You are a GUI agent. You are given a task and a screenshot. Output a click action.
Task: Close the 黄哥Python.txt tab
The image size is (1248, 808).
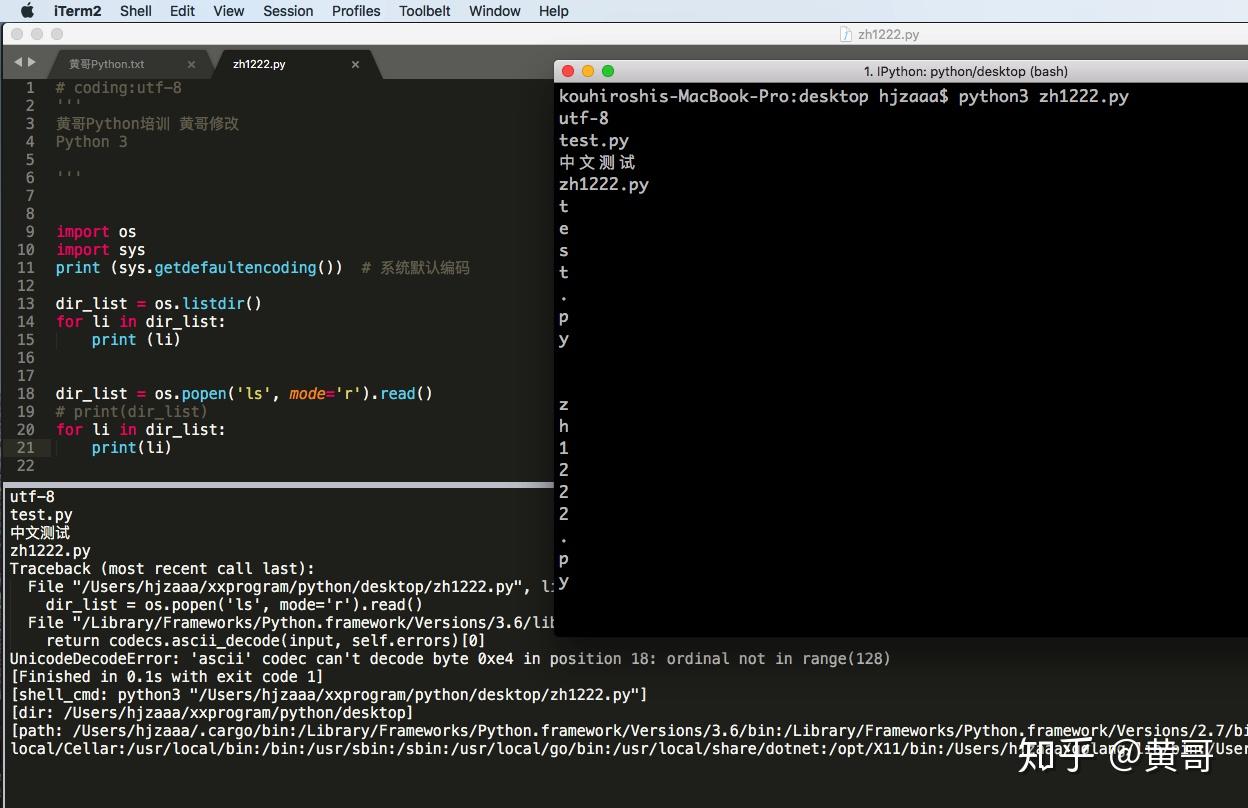[191, 63]
